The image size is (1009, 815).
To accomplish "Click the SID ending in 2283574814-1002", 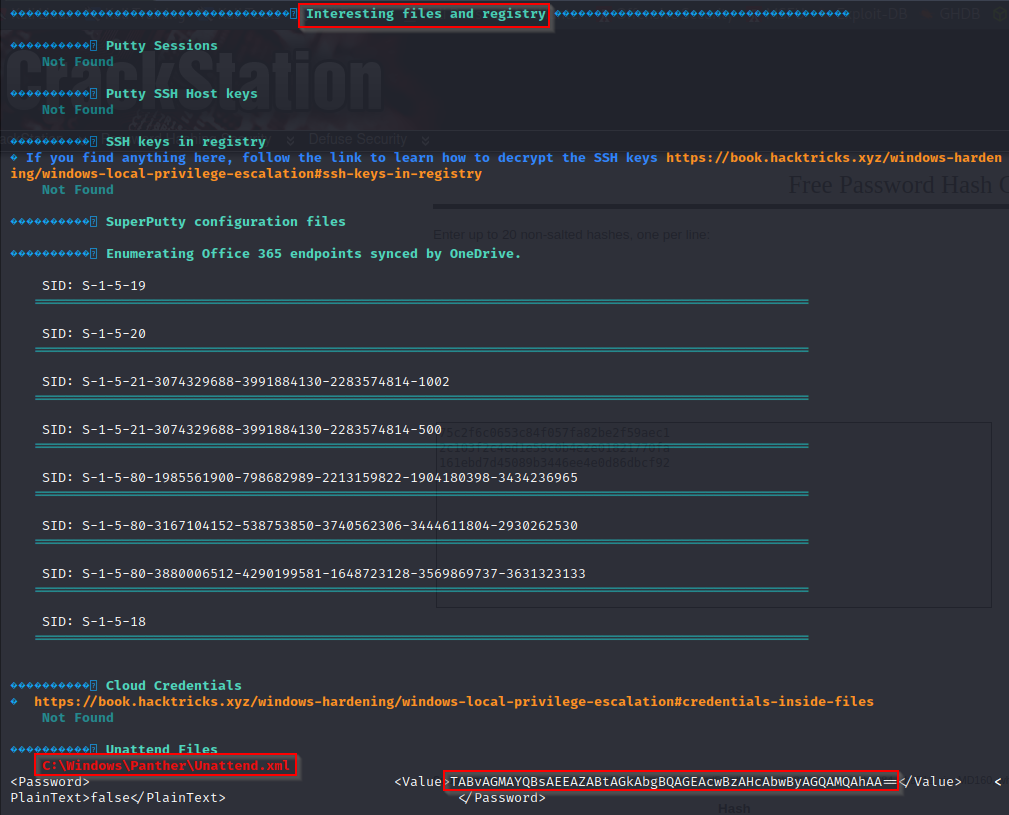I will tap(245, 382).
